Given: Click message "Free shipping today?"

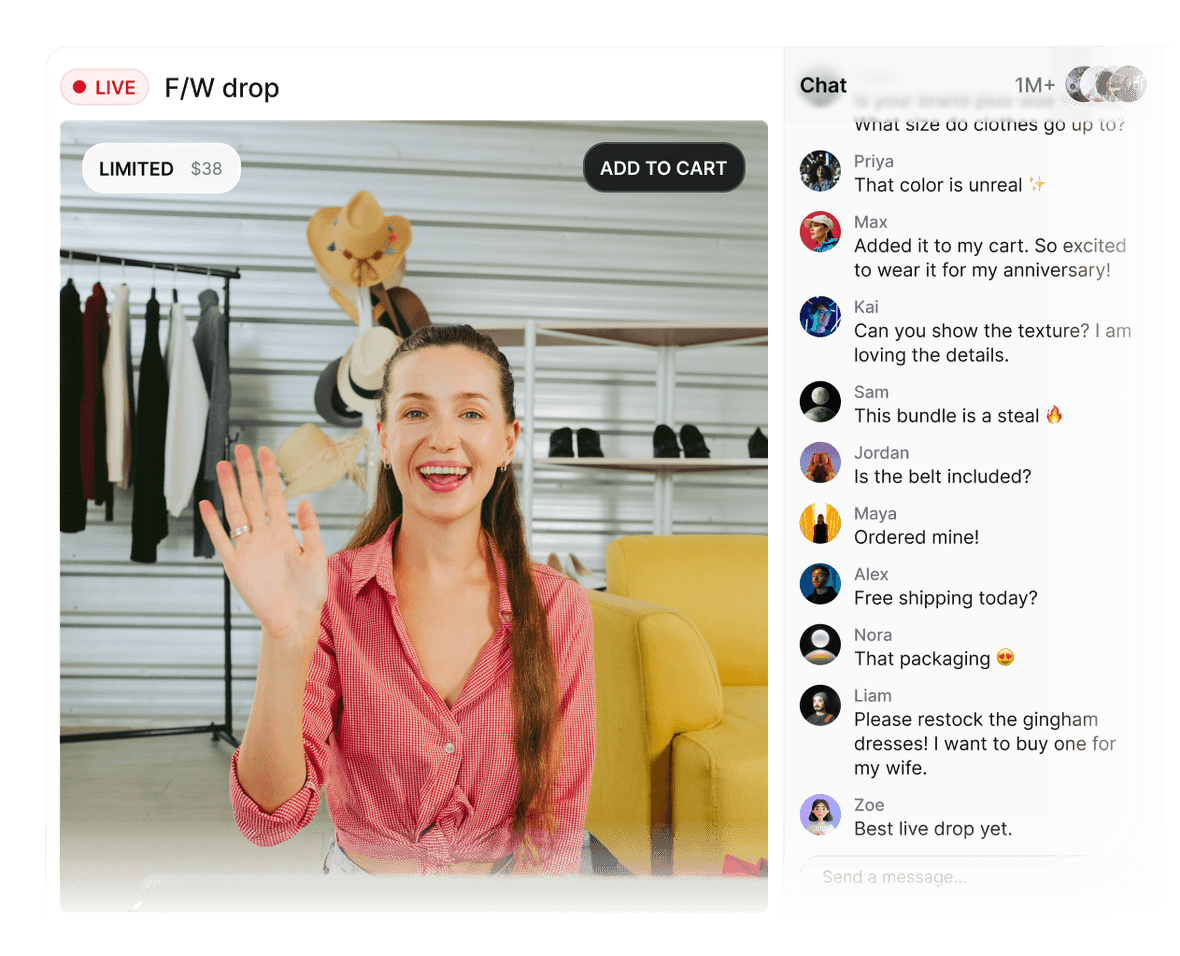Looking at the screenshot, I should (x=946, y=598).
